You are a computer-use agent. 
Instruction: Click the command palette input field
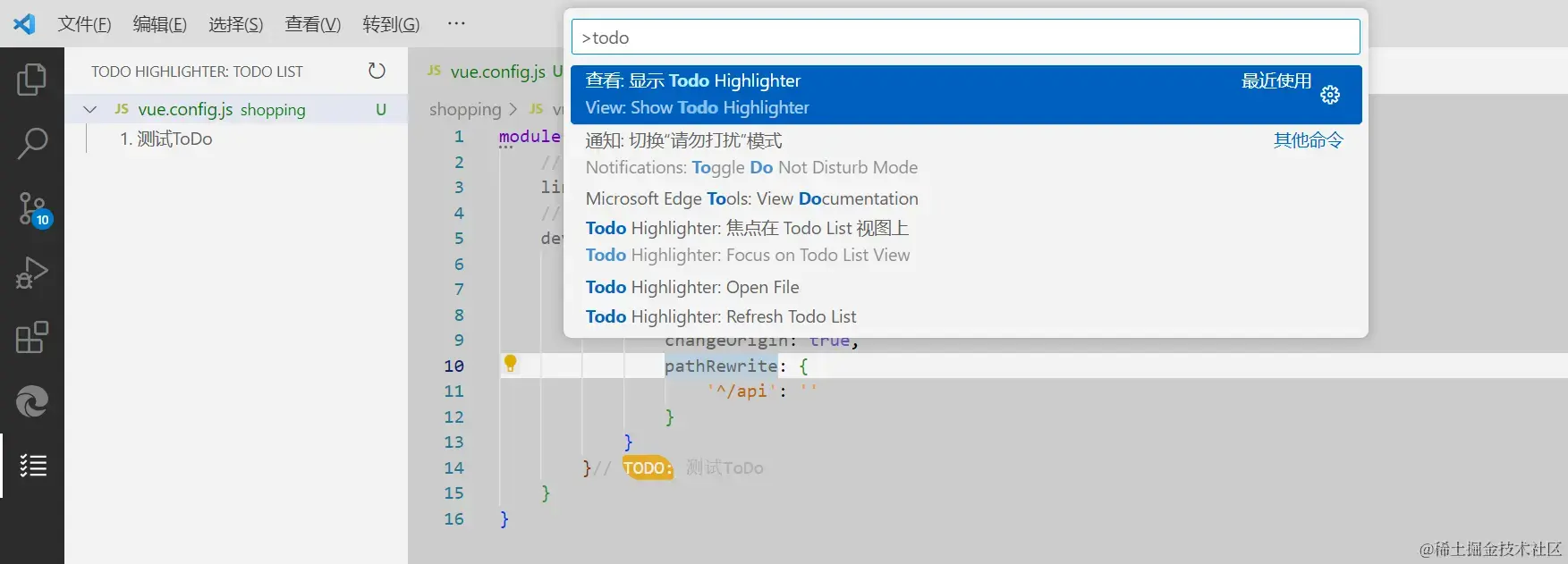tap(965, 38)
